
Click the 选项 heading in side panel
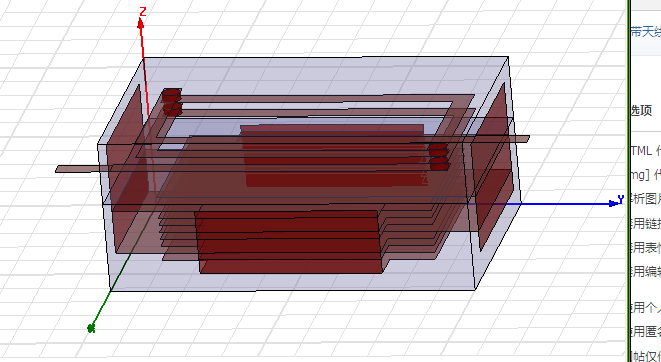pos(642,110)
